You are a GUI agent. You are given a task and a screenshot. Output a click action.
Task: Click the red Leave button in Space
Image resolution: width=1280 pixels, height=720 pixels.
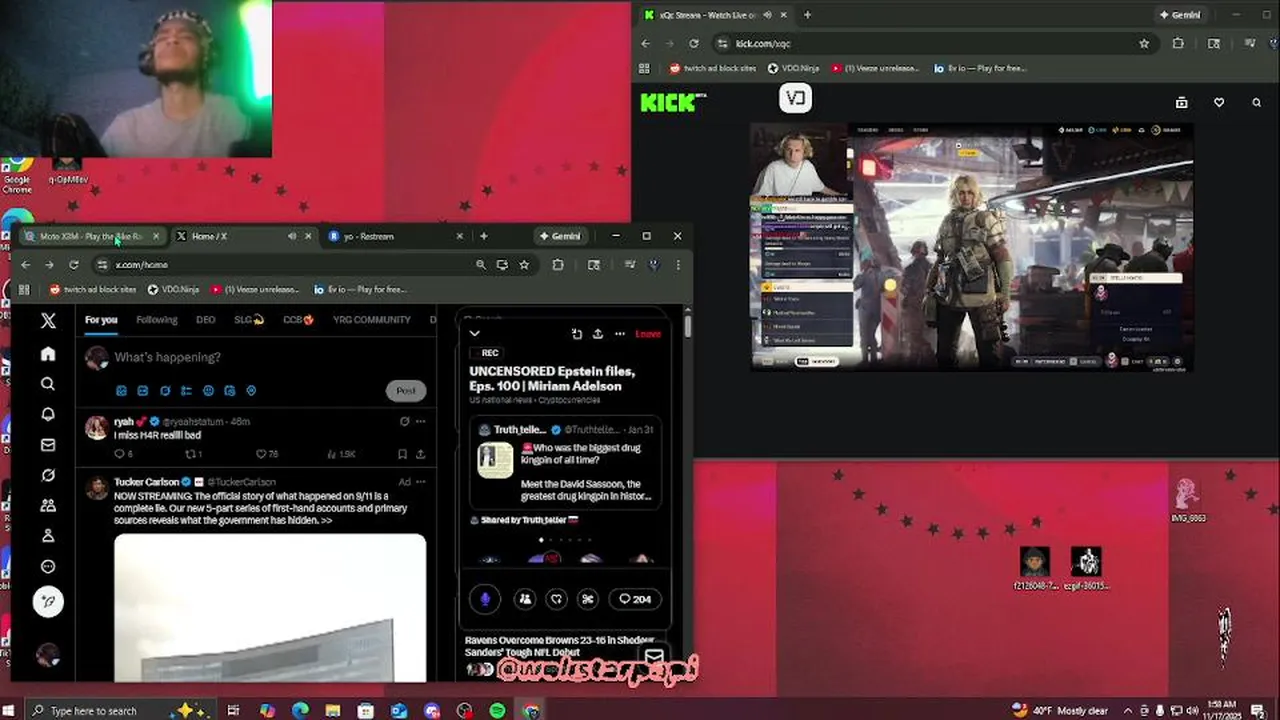[648, 334]
